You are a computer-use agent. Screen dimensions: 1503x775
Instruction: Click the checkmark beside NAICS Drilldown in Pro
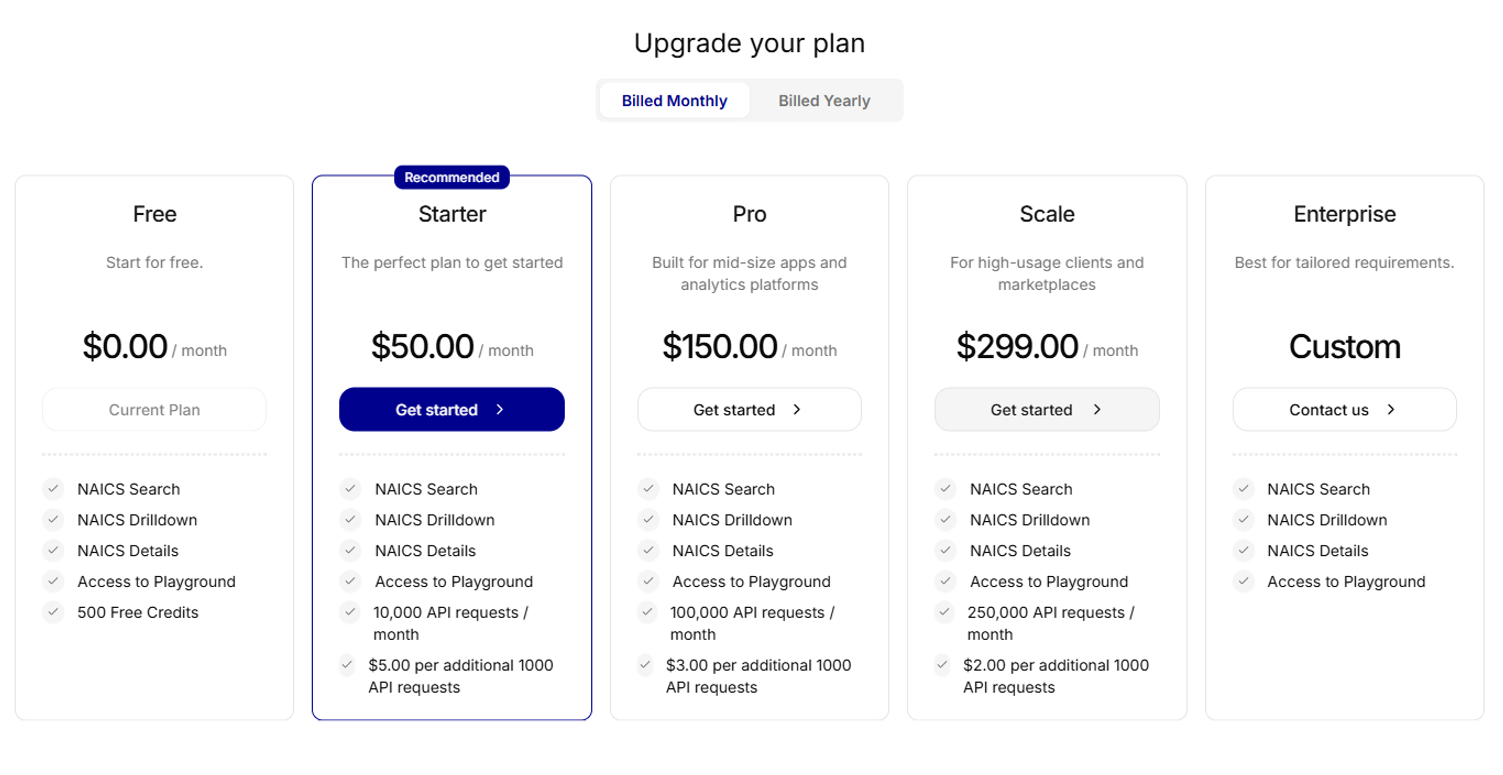point(647,520)
